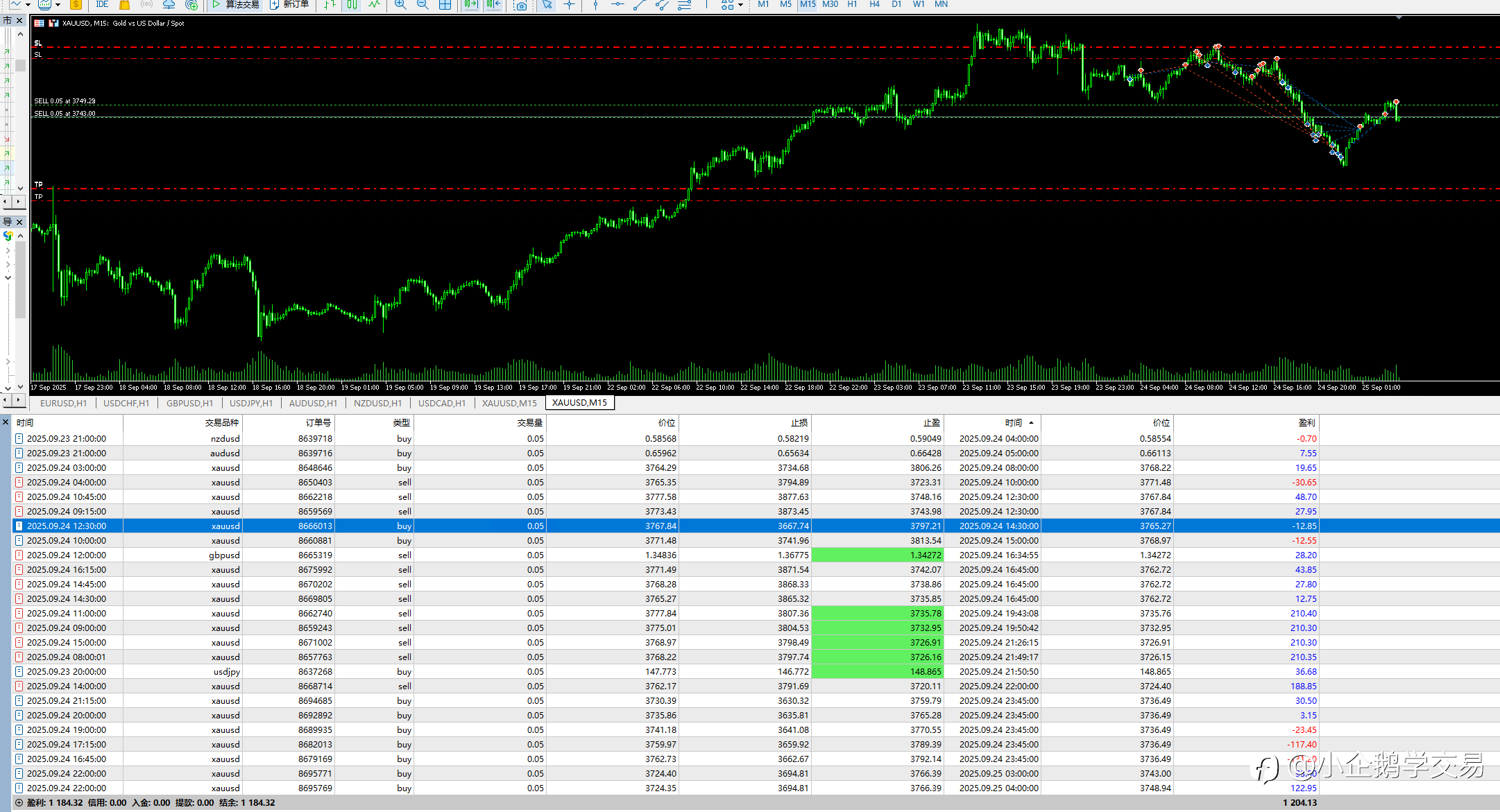Viewport: 1500px width, 812px height.
Task: Toggle the line chart display mode
Action: click(375, 4)
